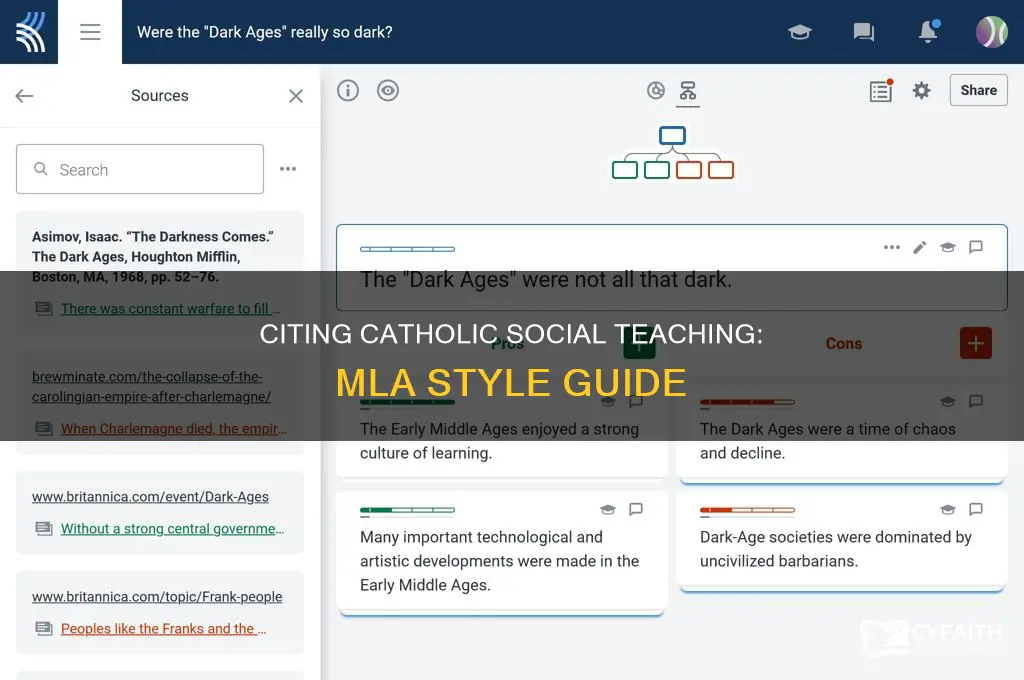Screen dimensions: 1024x680
Task: Open the user profile avatar
Action: click(x=991, y=32)
